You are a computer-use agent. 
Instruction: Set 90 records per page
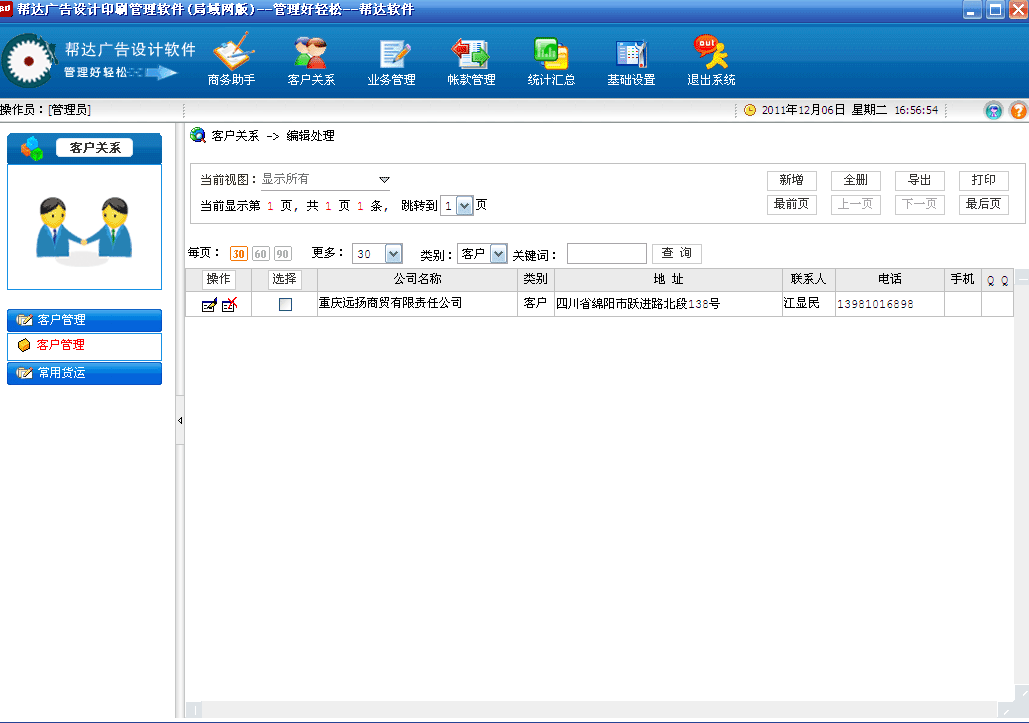point(283,254)
